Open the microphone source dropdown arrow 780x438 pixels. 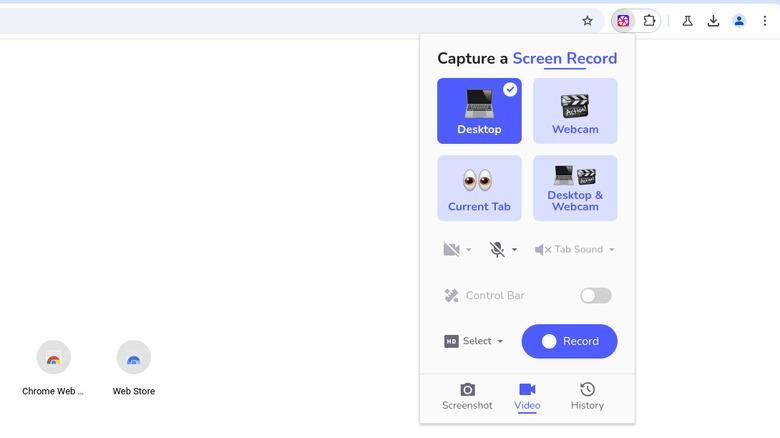pos(514,250)
